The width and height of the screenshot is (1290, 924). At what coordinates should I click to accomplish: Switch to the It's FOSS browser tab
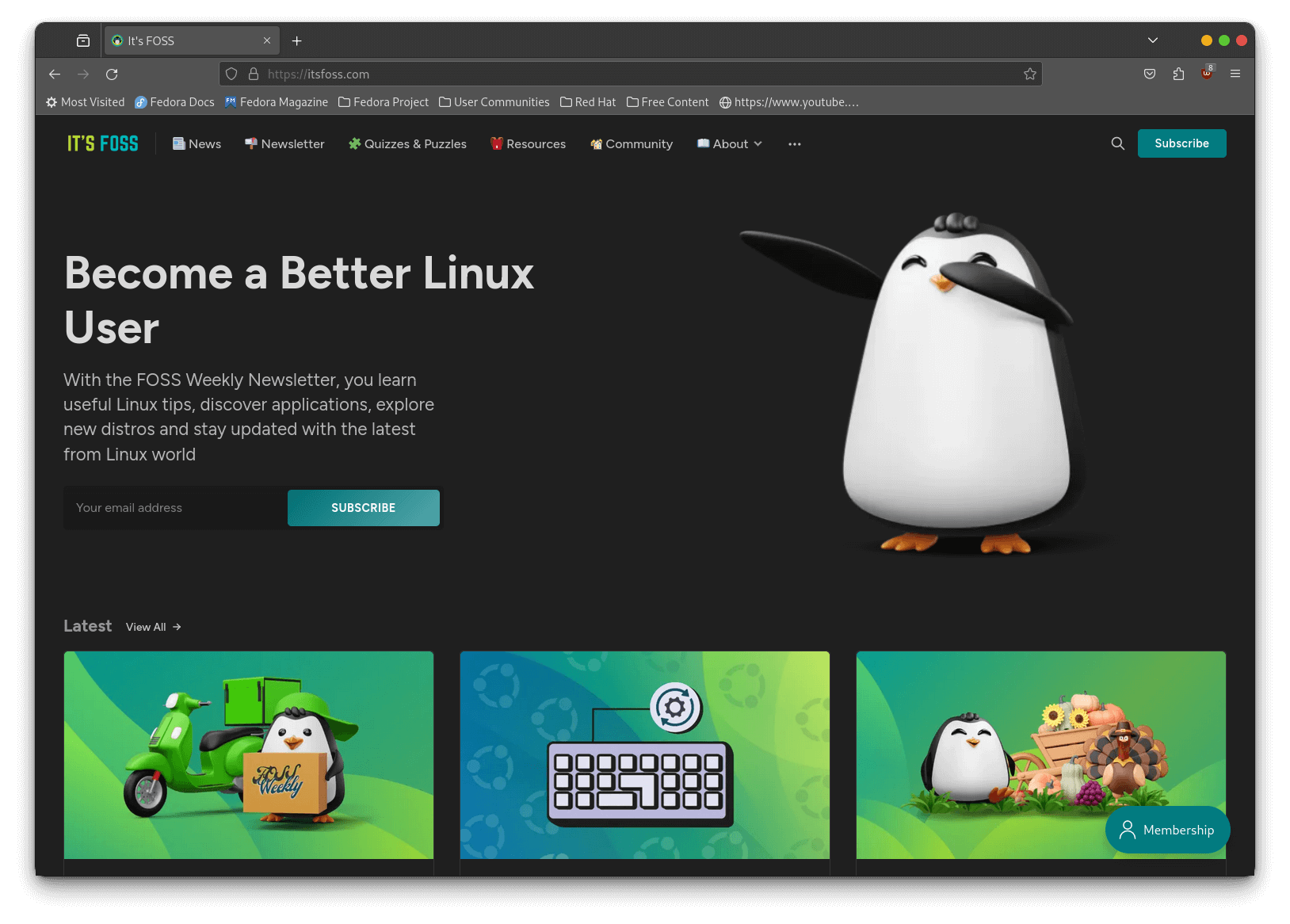click(184, 40)
